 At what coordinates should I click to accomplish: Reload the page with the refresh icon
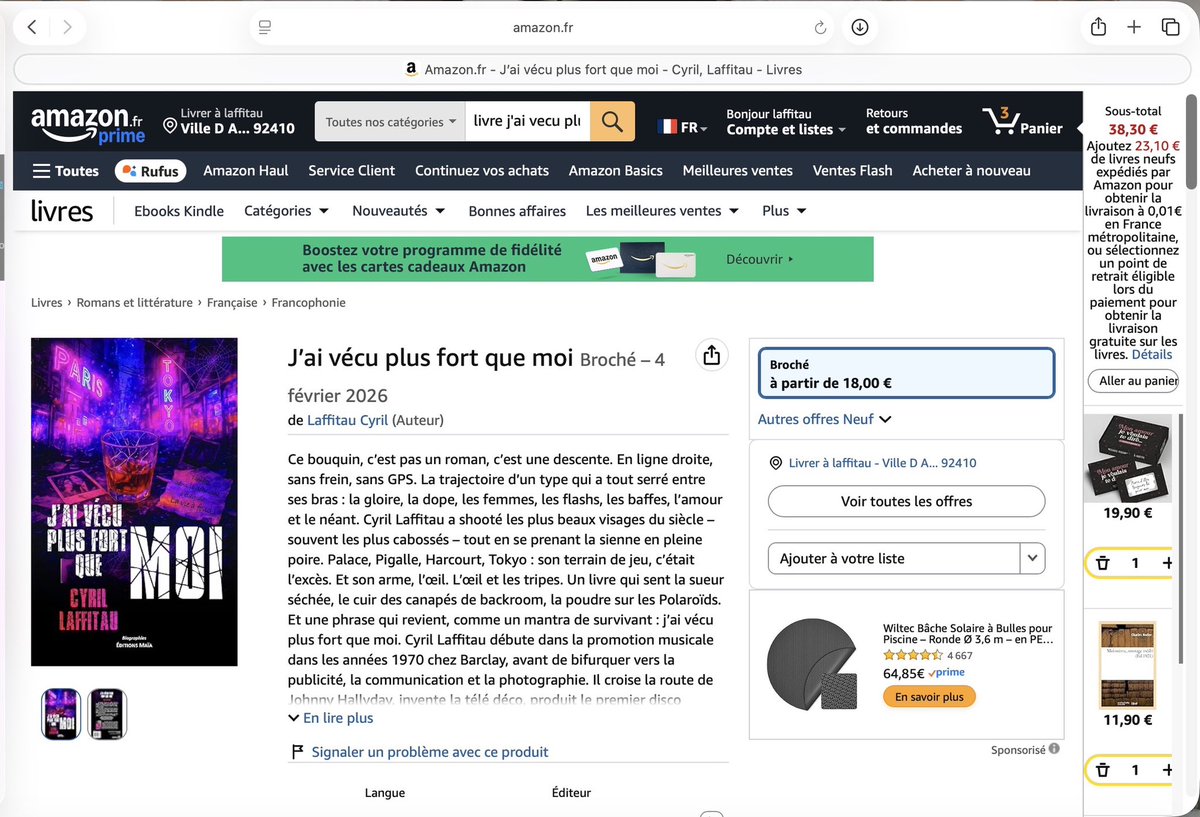[x=820, y=28]
